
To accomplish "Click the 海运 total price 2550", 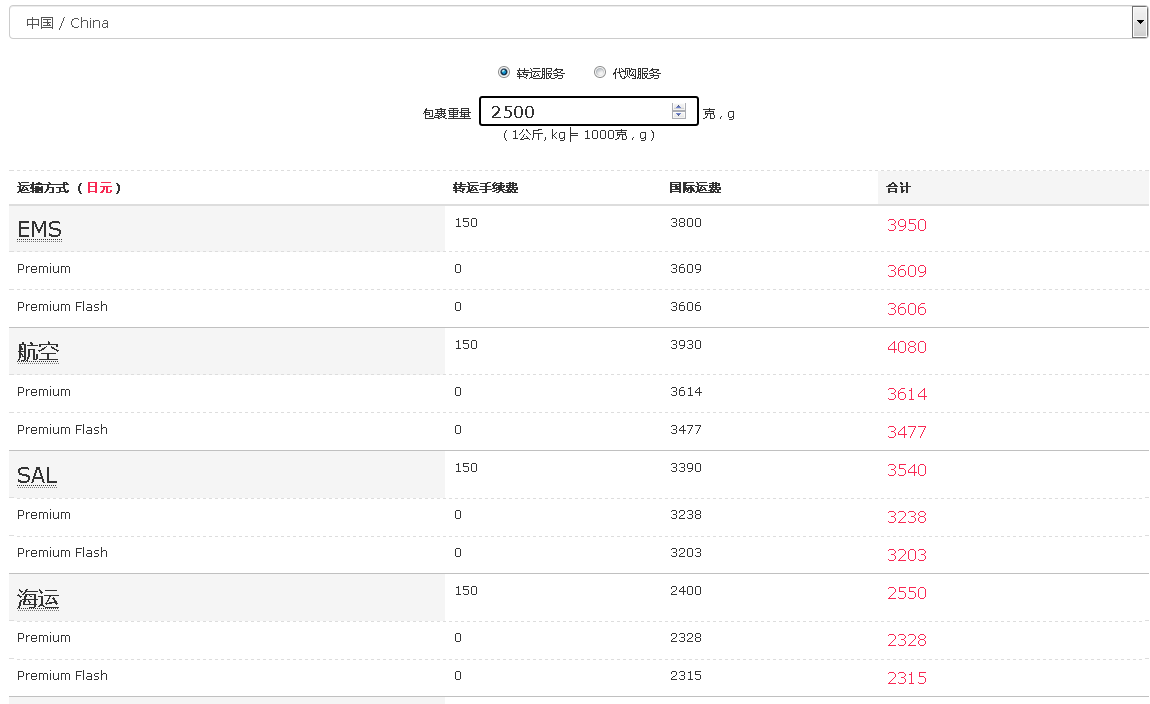I will coord(906,594).
